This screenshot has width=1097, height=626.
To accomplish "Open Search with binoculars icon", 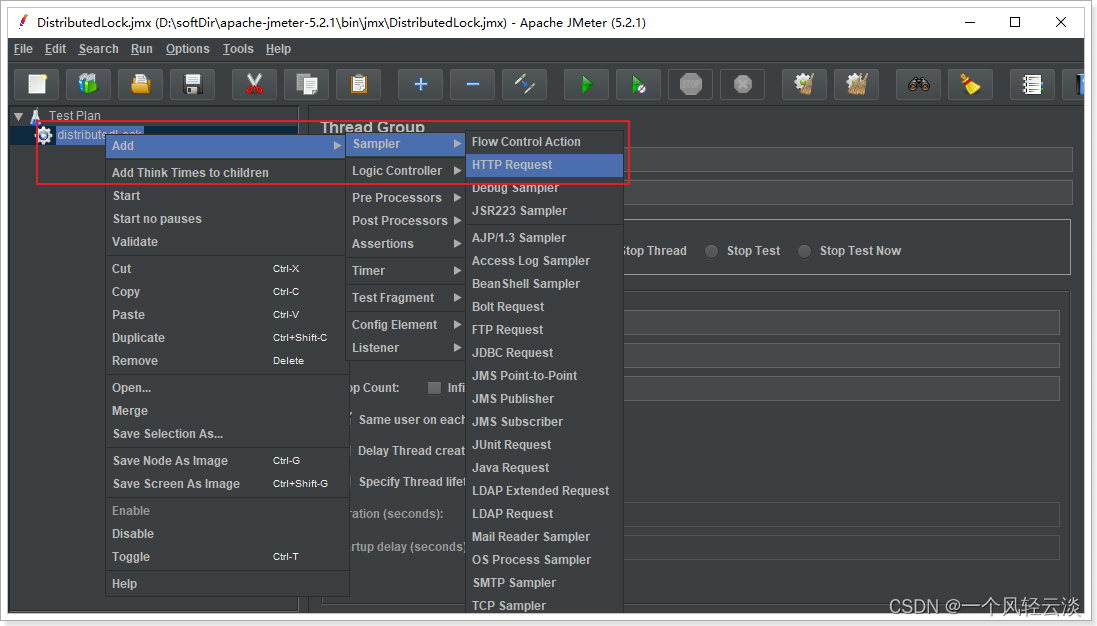I will pyautogui.click(x=919, y=85).
